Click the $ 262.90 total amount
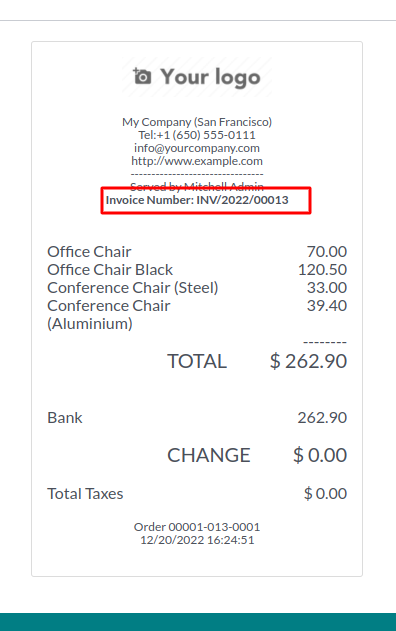396x631 pixels. click(308, 361)
